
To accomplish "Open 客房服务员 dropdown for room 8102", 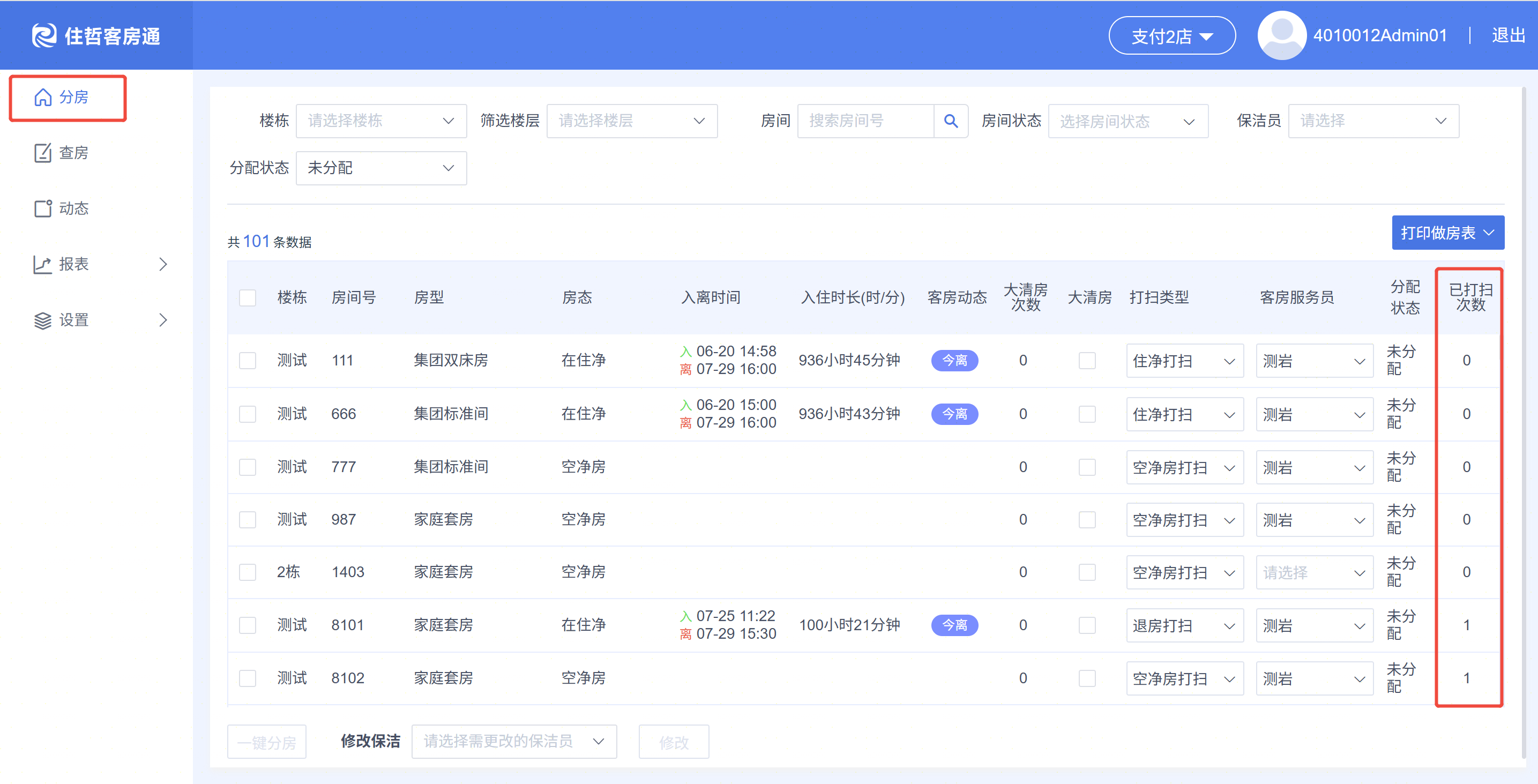I will tap(1314, 678).
